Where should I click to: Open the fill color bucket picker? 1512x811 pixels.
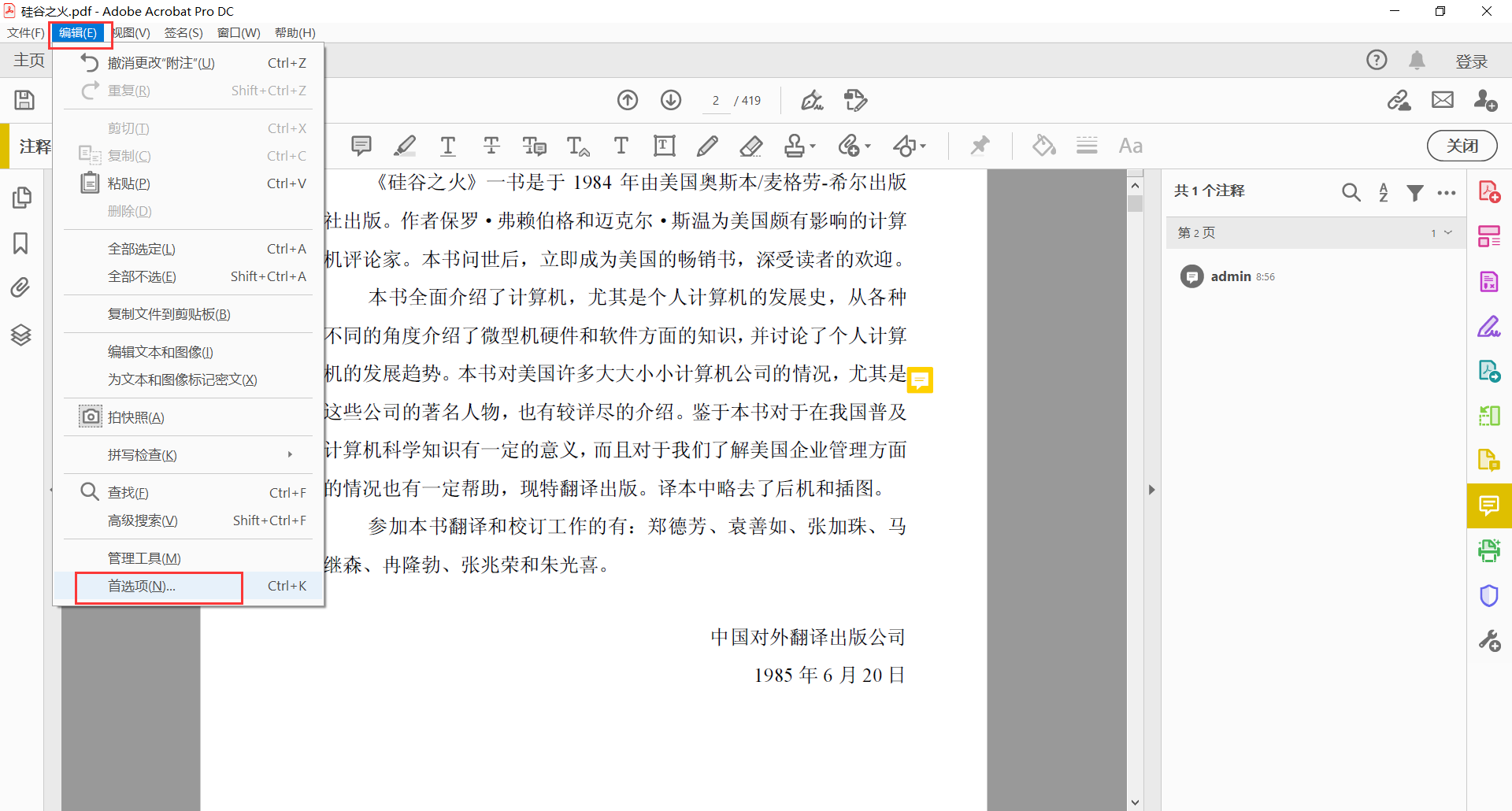pos(1044,146)
